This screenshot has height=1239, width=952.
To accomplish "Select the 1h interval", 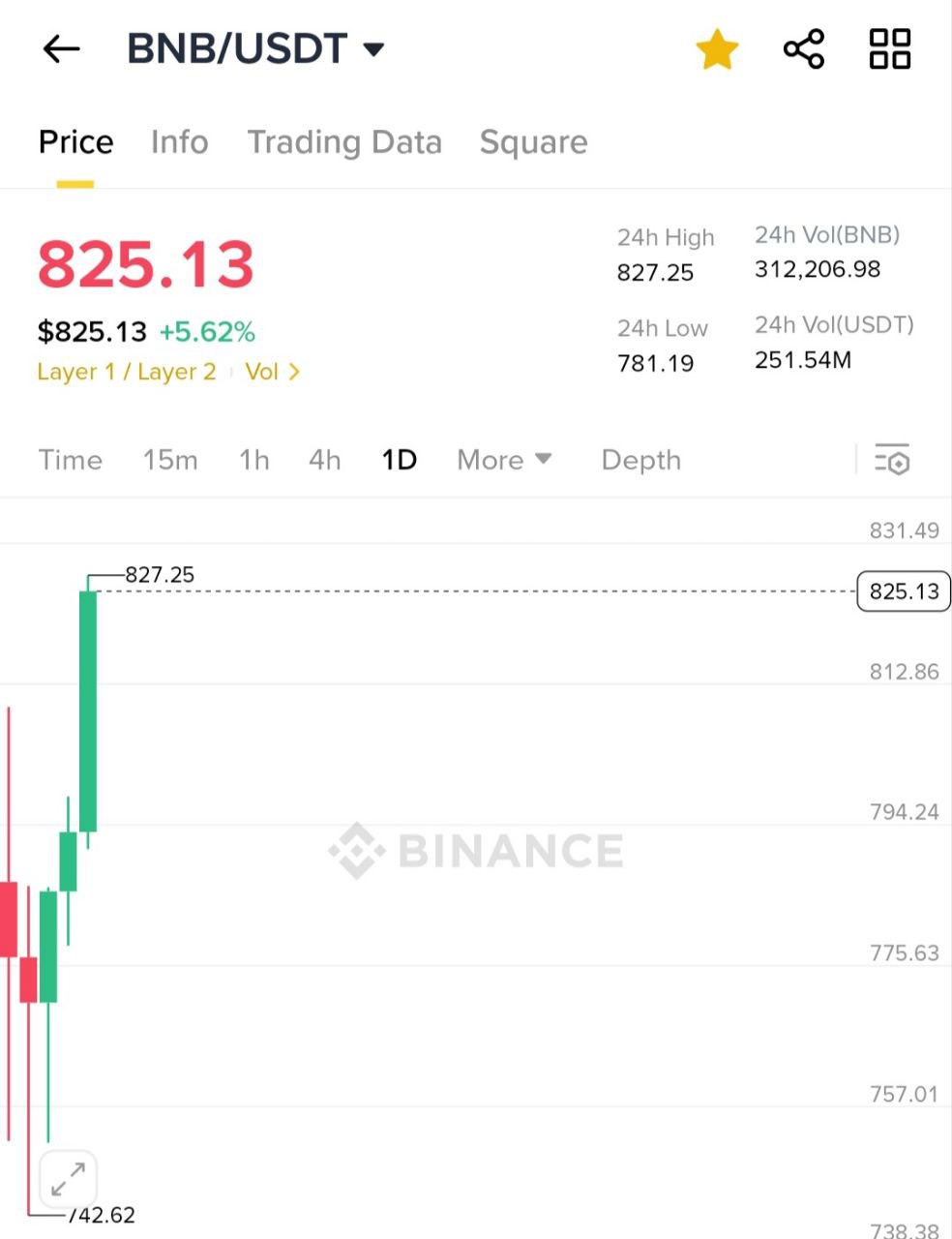I will (253, 460).
